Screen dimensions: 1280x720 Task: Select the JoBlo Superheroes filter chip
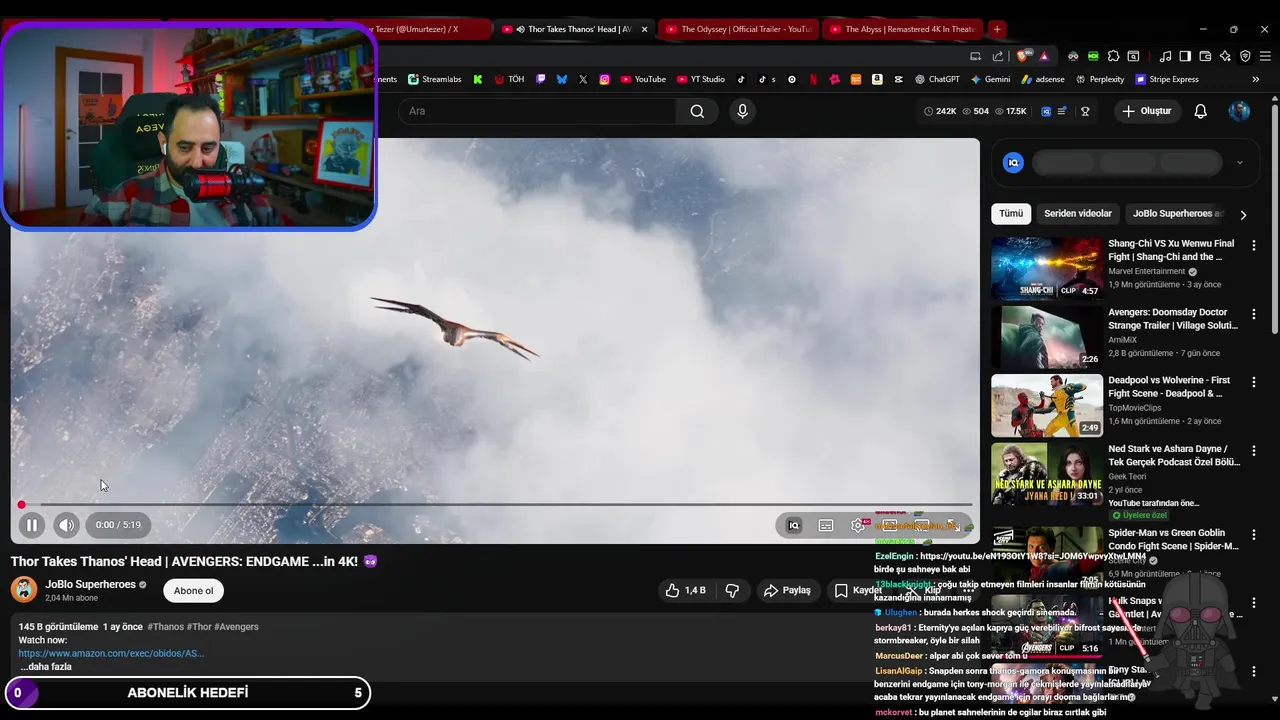pyautogui.click(x=1176, y=214)
